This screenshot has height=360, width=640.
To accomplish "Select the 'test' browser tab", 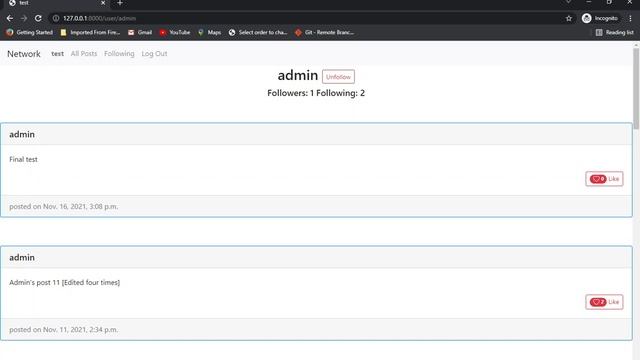I will coord(57,3).
